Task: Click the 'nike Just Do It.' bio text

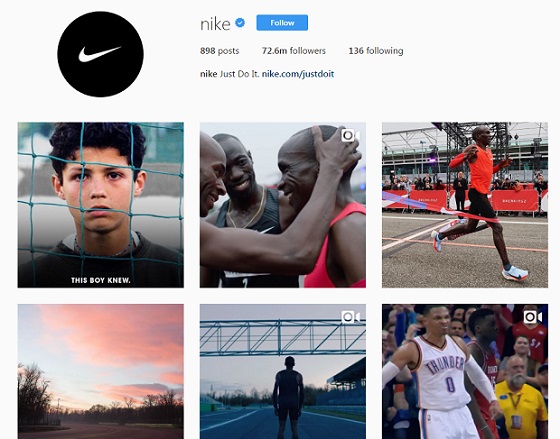Action: 230,74
